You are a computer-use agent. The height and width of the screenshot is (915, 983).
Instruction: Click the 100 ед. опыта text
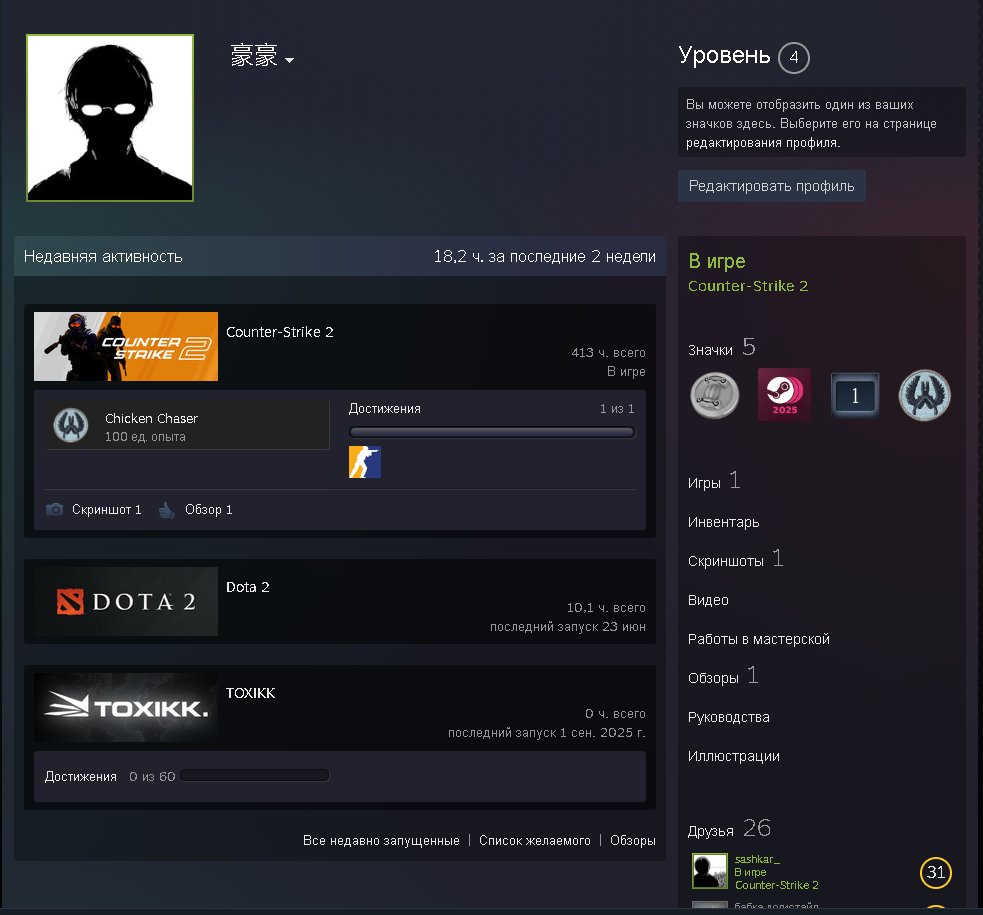pos(145,437)
